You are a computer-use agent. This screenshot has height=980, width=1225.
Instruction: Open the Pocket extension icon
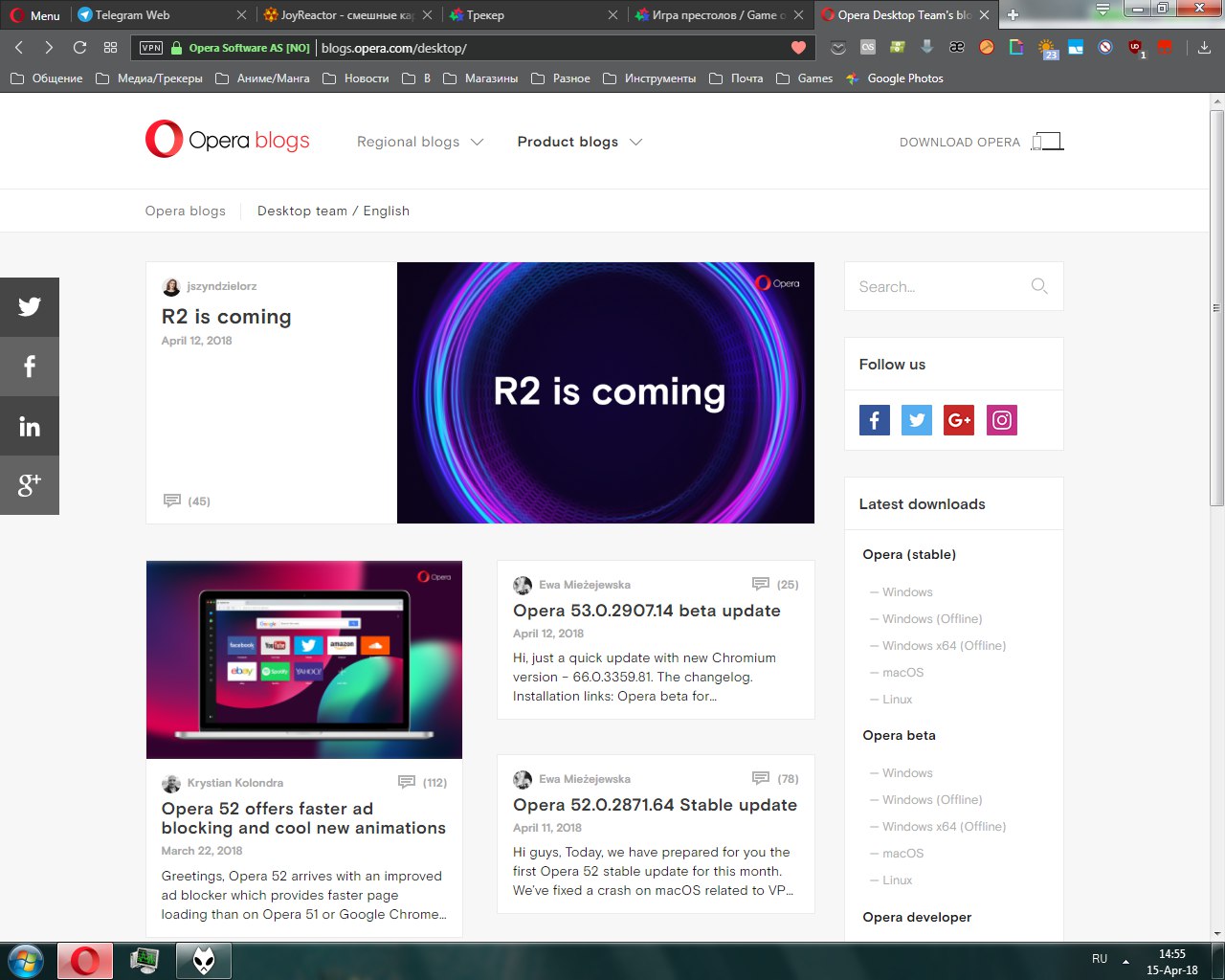click(838, 47)
